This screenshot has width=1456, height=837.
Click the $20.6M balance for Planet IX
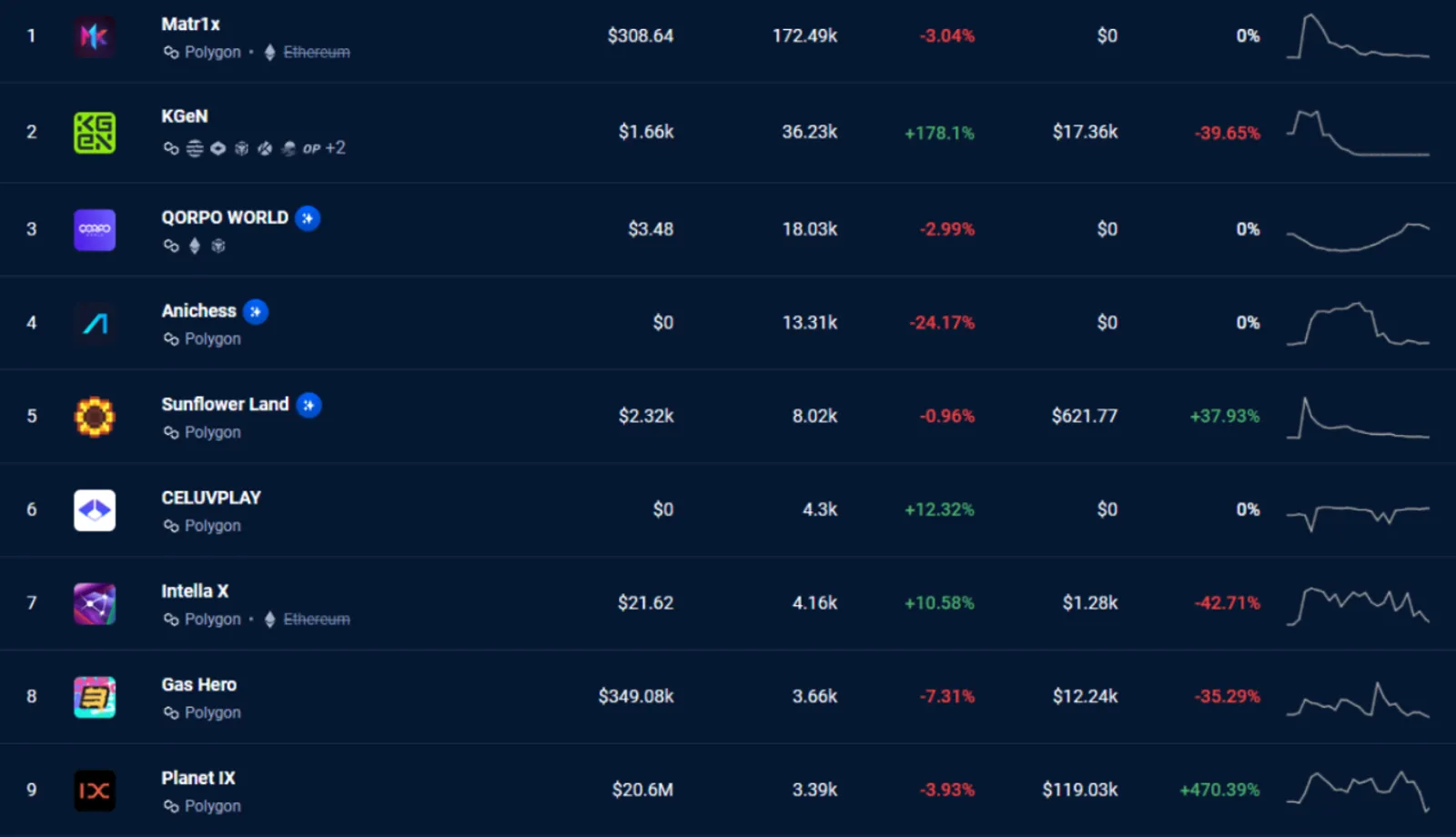[642, 790]
